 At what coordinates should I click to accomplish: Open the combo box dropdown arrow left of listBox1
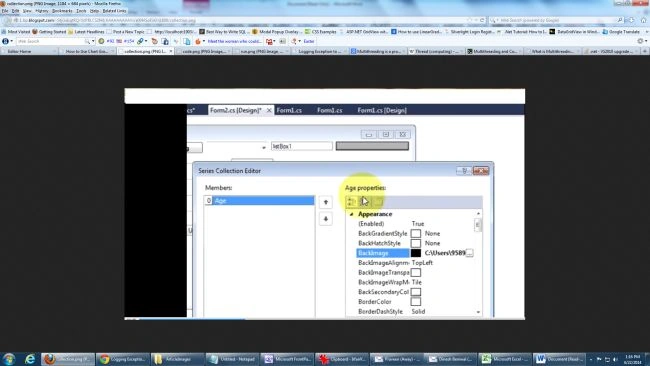264,147
